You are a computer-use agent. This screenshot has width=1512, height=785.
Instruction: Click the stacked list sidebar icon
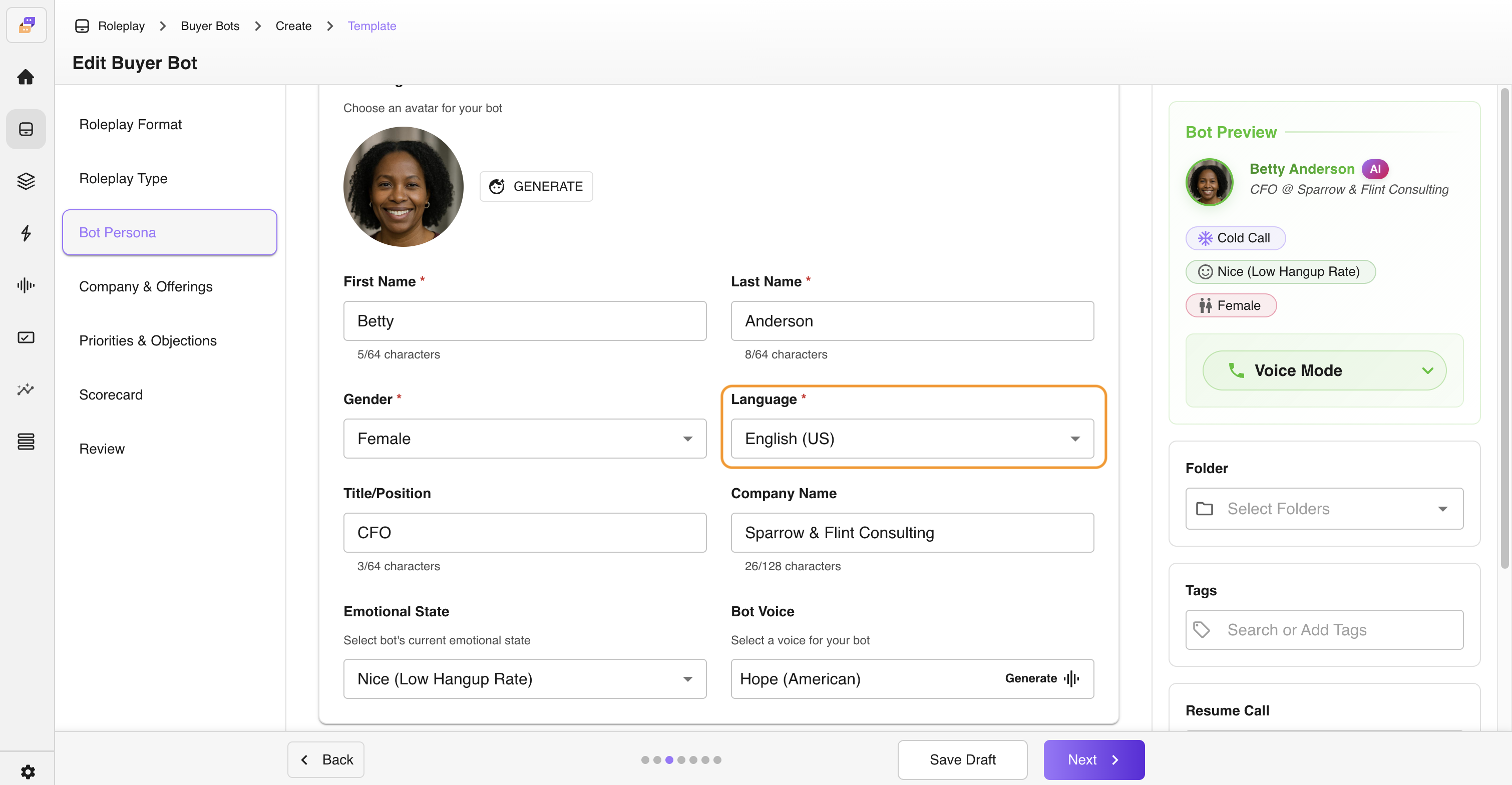[26, 442]
